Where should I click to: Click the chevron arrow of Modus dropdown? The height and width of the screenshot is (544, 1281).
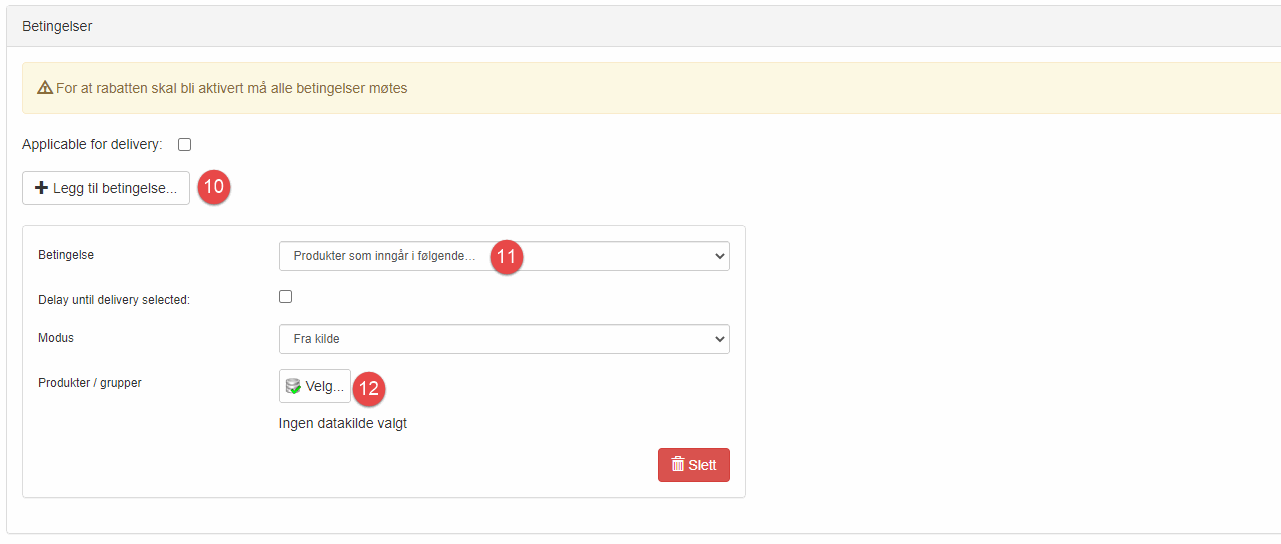[x=719, y=339]
